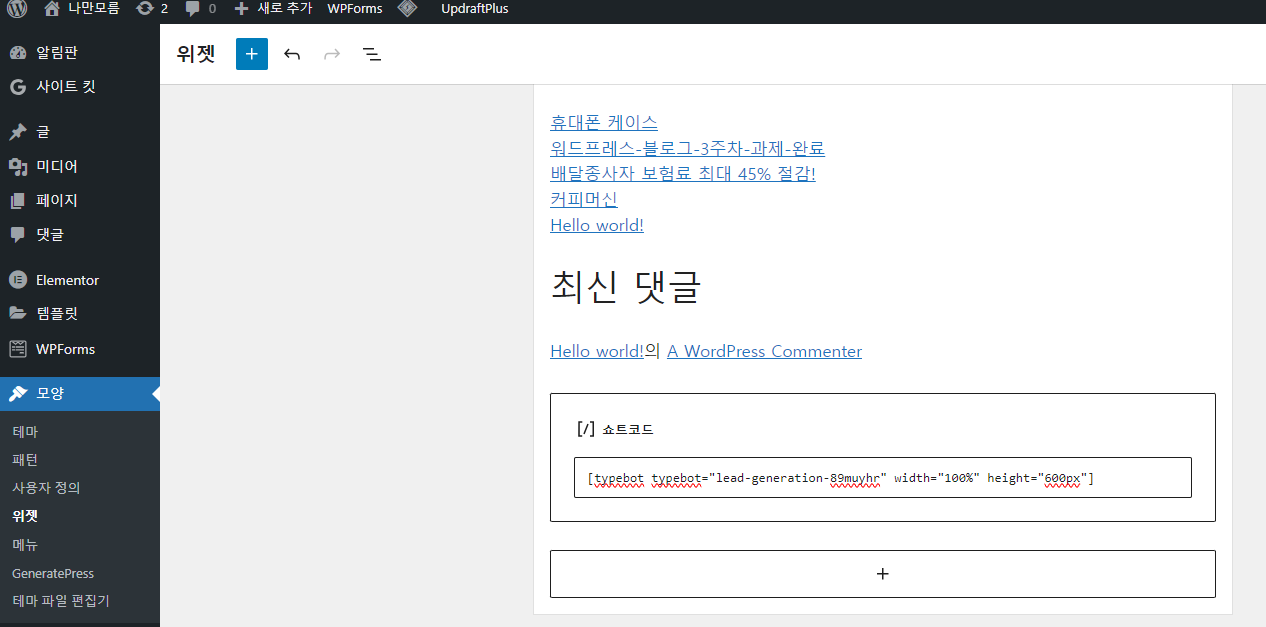This screenshot has height=627, width=1266.
Task: Undo the last change
Action: [292, 54]
